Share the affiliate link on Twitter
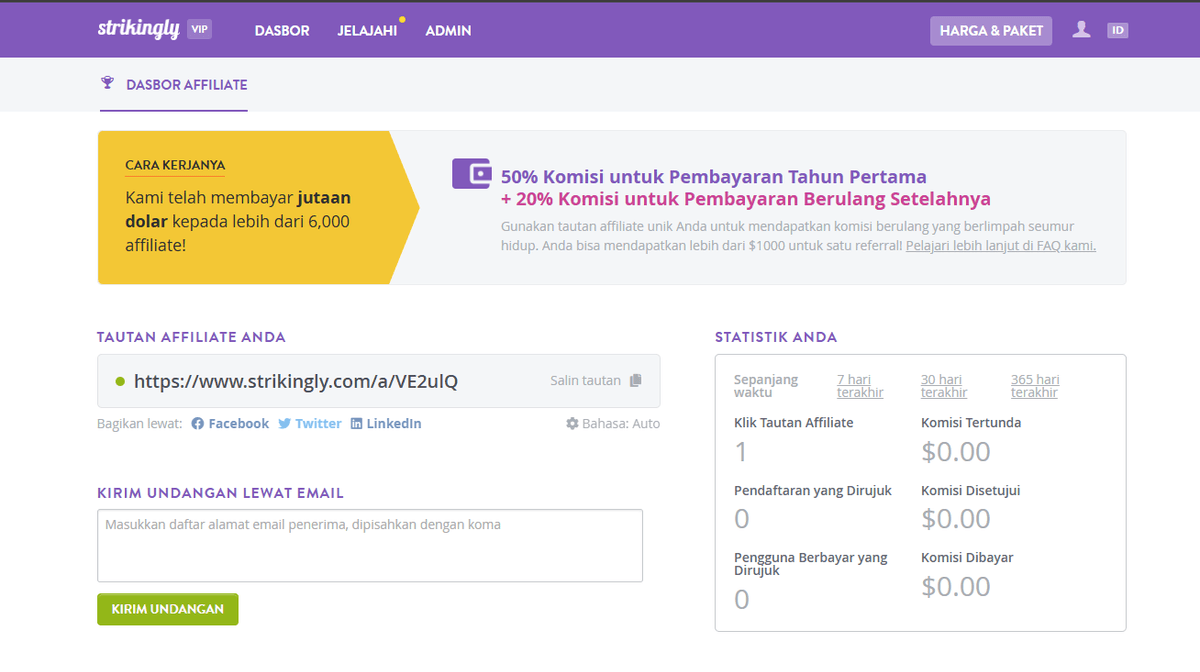The width and height of the screenshot is (1200, 672). [x=310, y=423]
